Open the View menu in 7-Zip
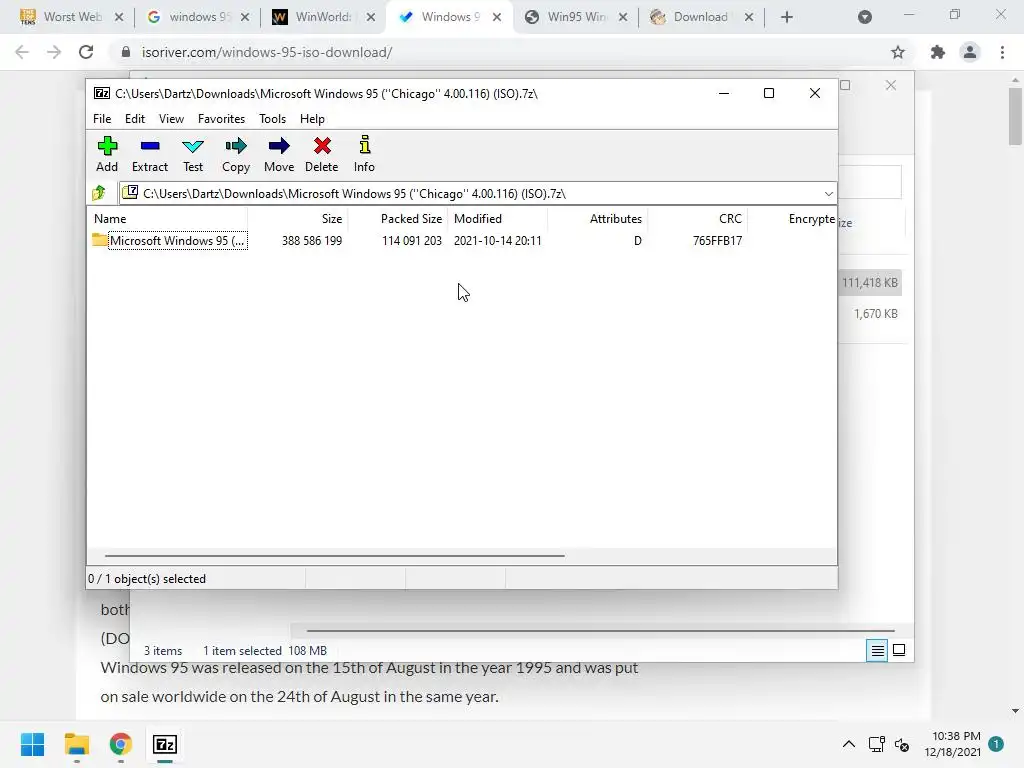Viewport: 1024px width, 768px height. click(x=171, y=119)
